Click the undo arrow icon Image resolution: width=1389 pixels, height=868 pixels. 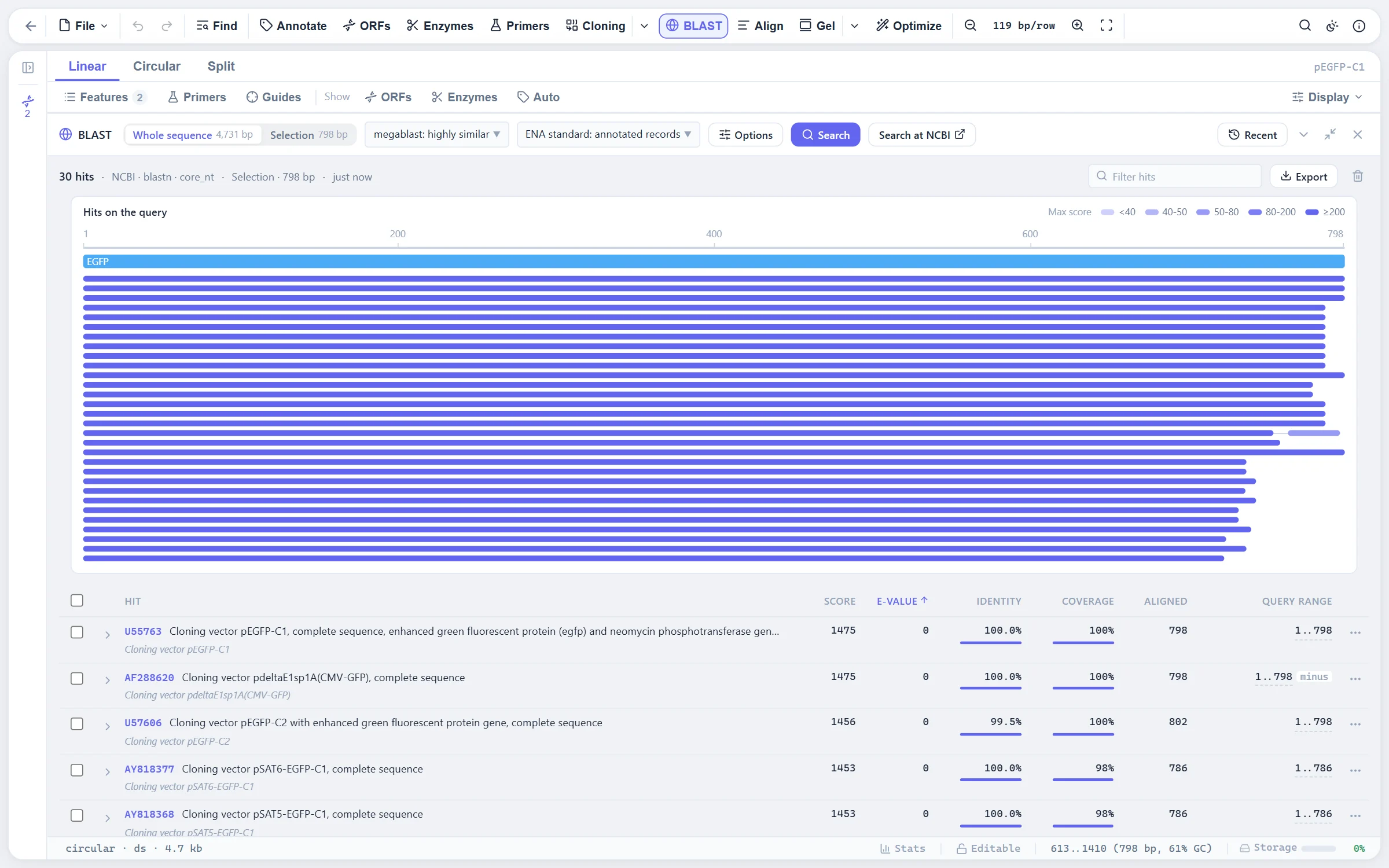(138, 25)
